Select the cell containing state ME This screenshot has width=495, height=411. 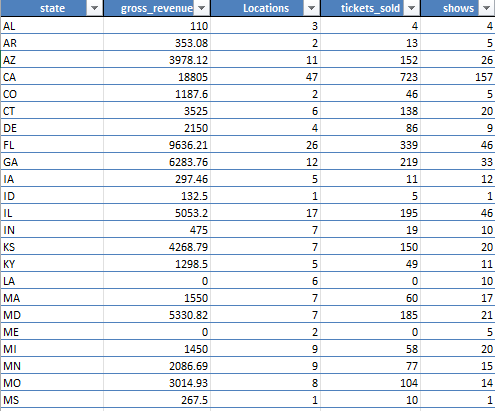pyautogui.click(x=52, y=332)
